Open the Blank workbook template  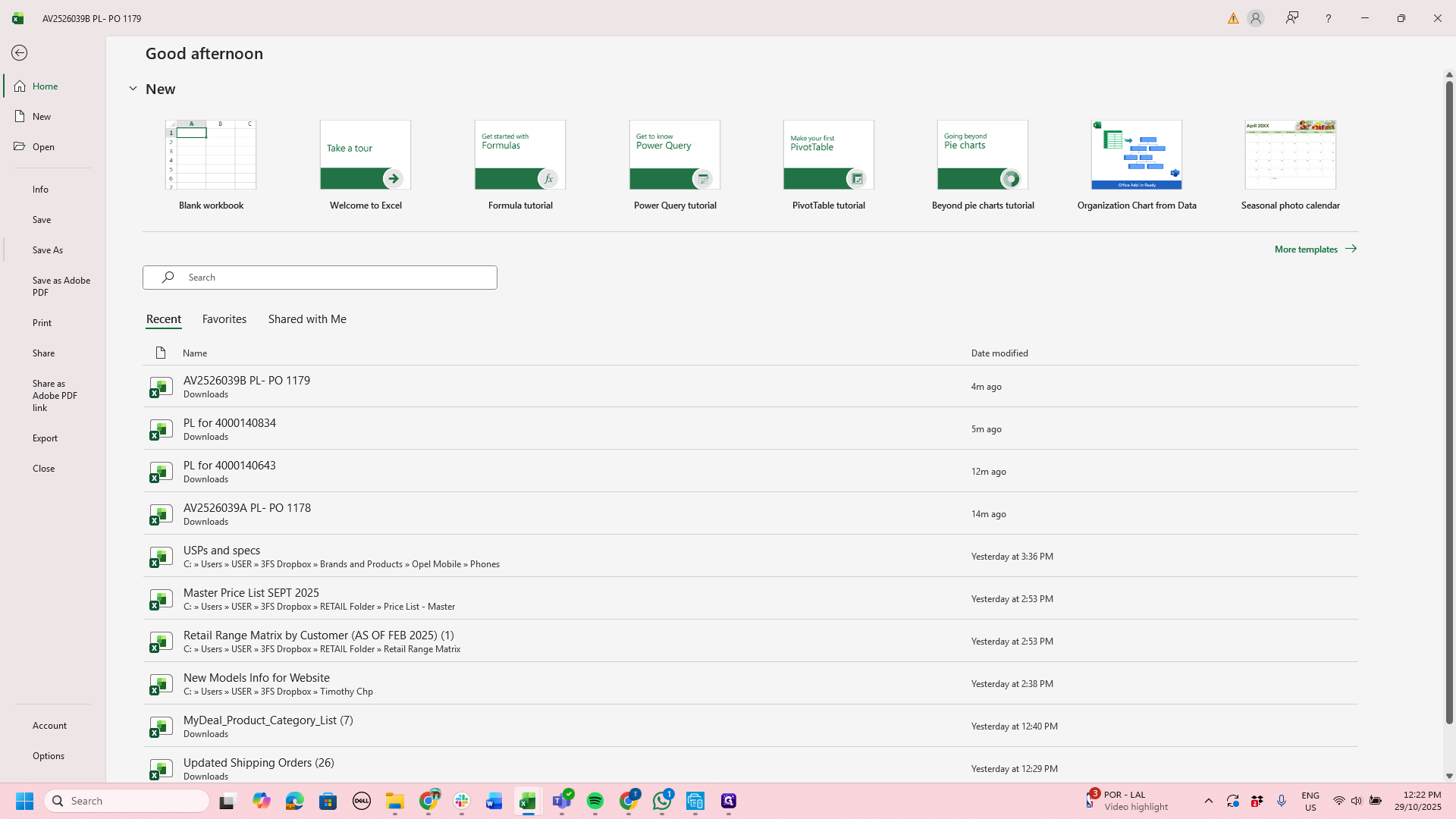click(211, 165)
